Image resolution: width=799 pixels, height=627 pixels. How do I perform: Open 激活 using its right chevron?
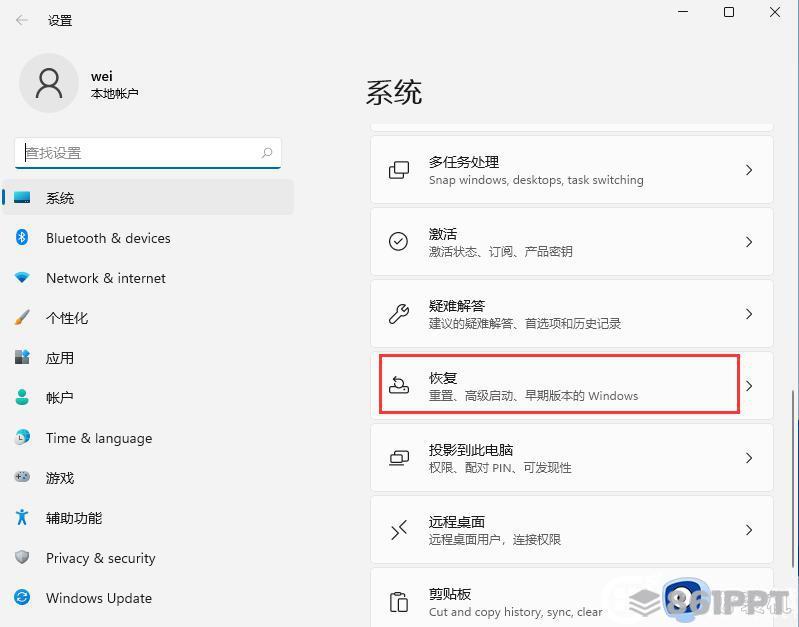pyautogui.click(x=749, y=242)
